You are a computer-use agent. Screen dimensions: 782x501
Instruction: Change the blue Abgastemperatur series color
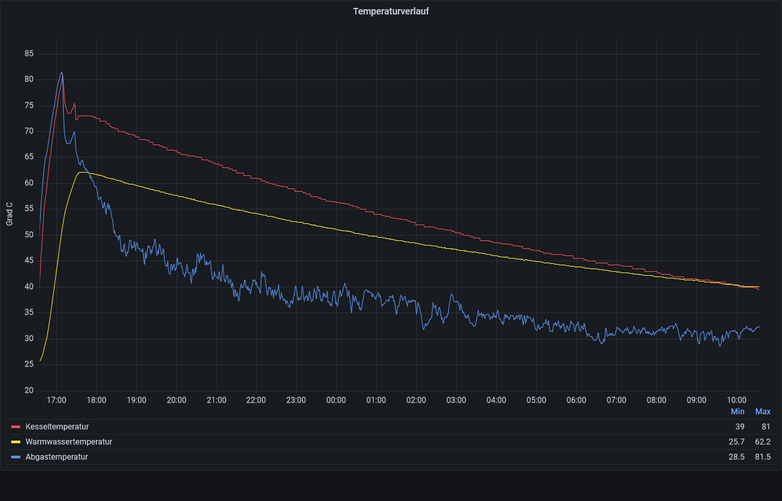pyautogui.click(x=15, y=457)
